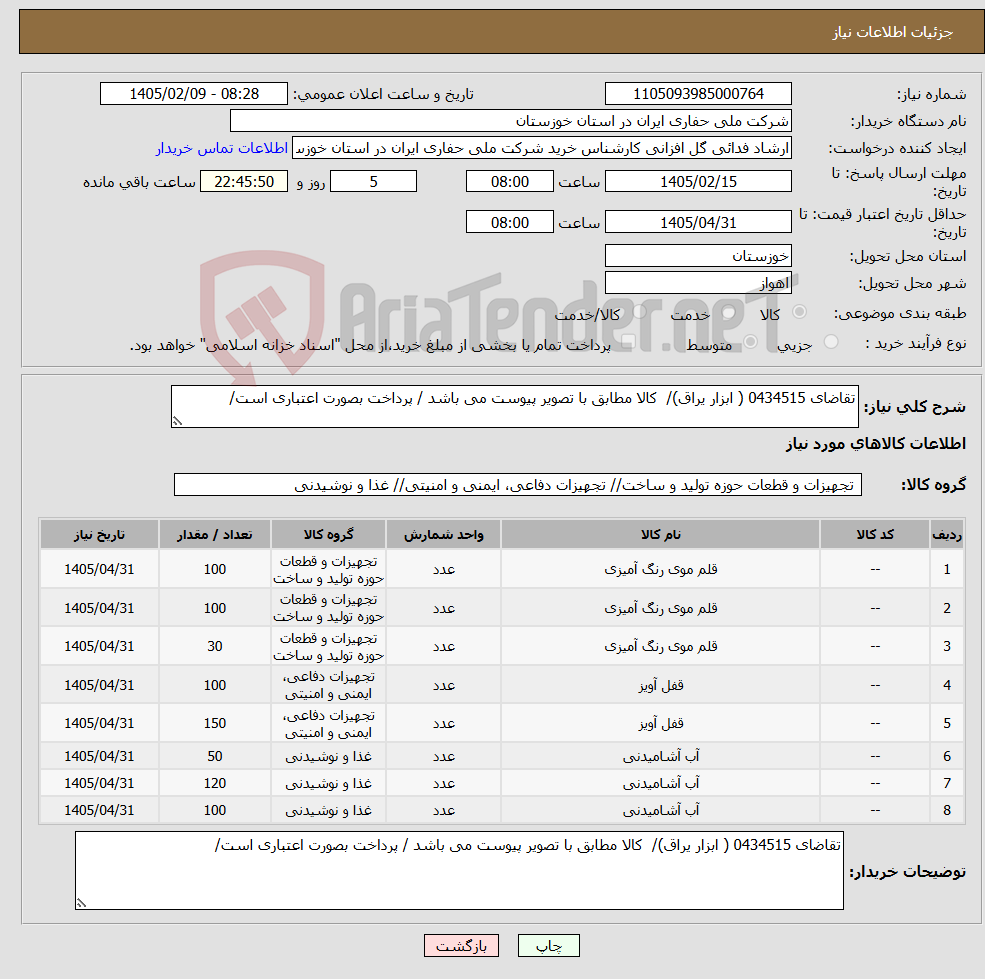985x979 pixels.
Task: Click quantity 150 in row 5
Action: (215, 724)
